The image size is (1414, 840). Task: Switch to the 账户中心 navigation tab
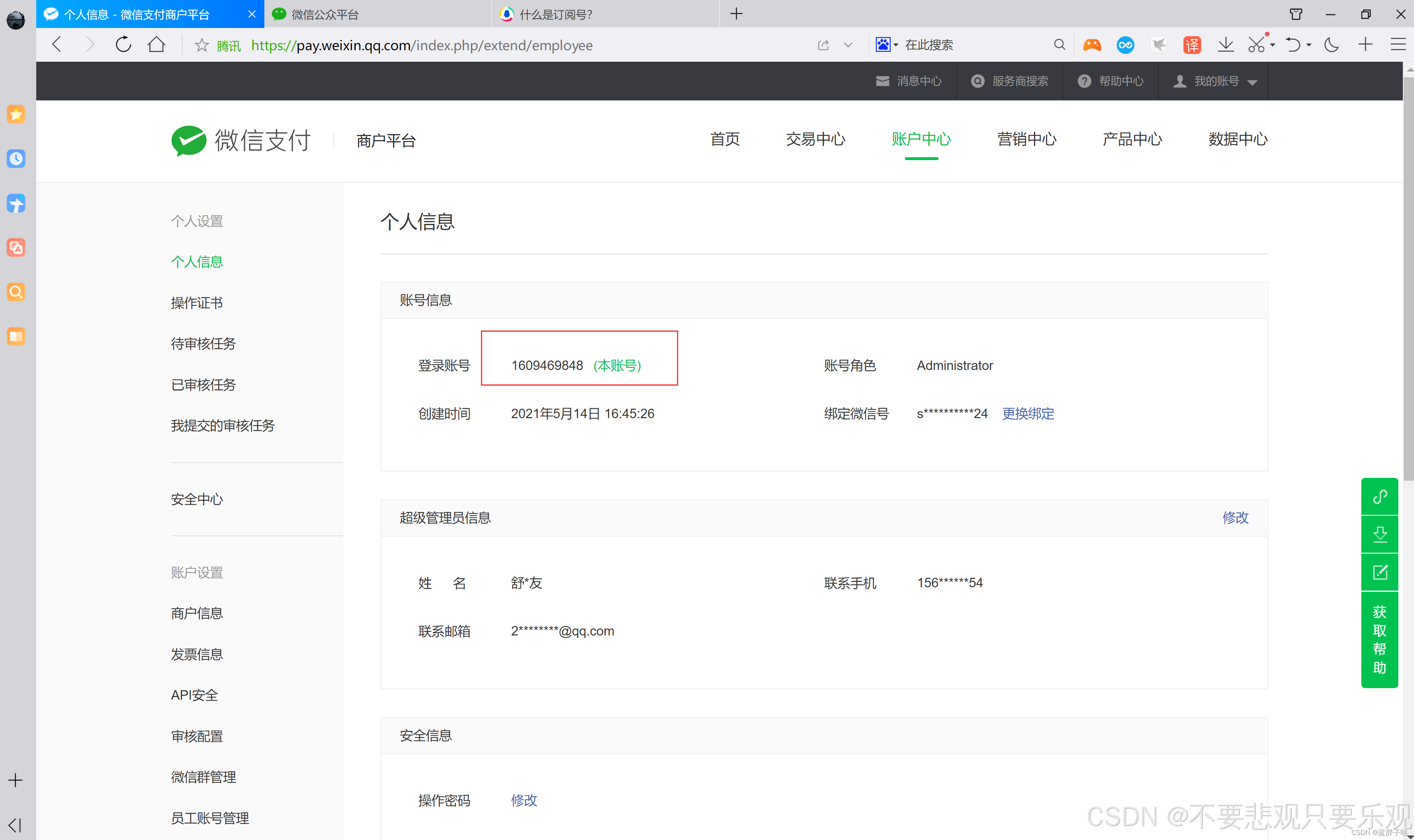coord(920,139)
